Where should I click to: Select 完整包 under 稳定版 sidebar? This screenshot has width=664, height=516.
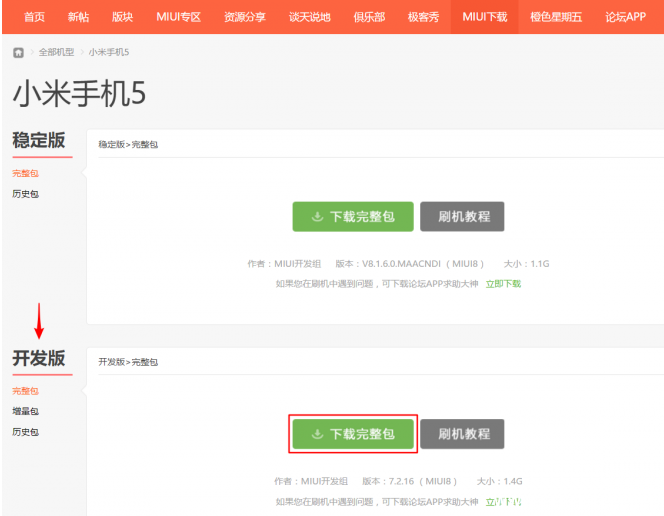pos(25,173)
